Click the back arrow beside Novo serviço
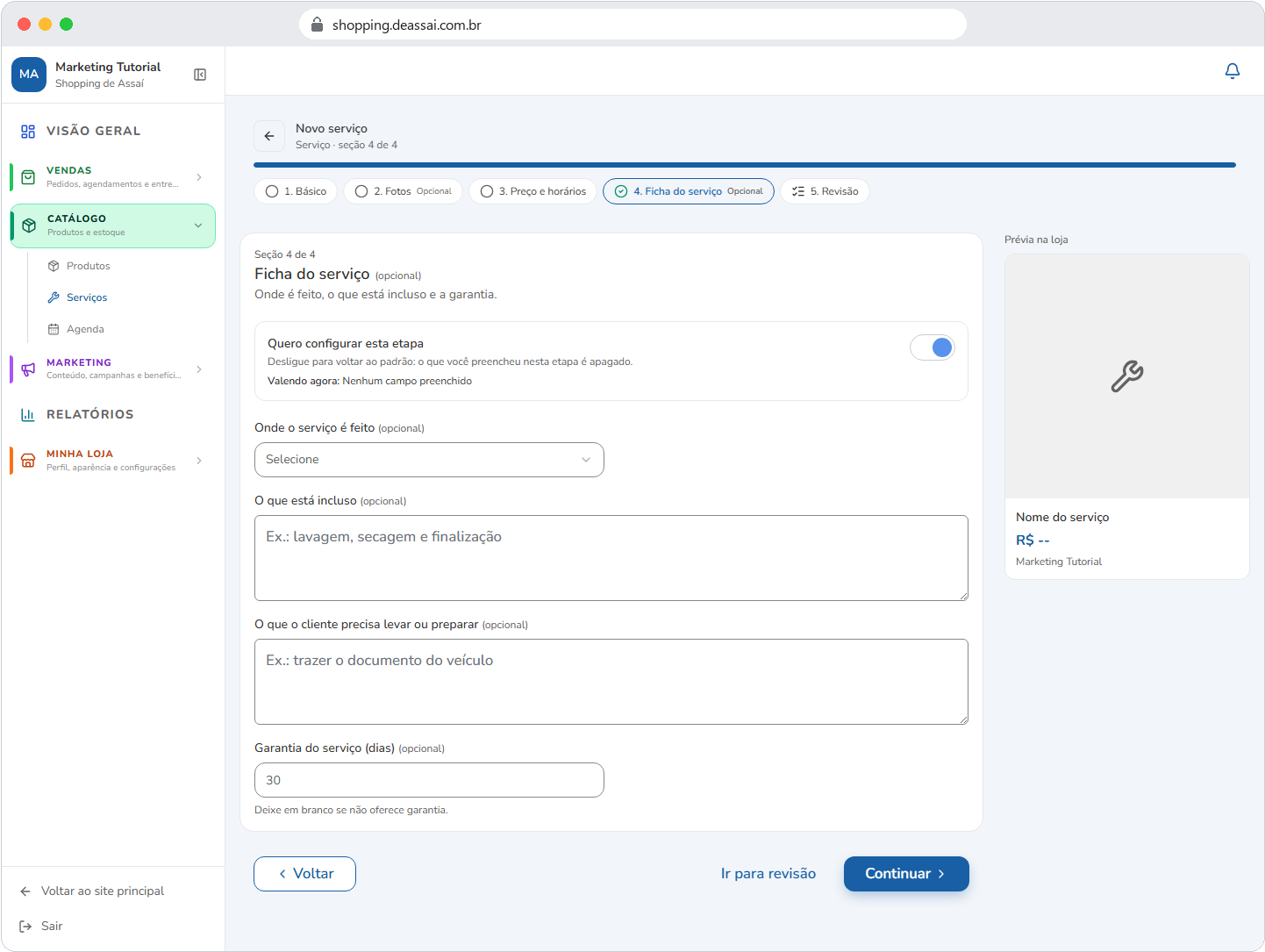Viewport: 1265px width, 952px height. pyautogui.click(x=269, y=136)
